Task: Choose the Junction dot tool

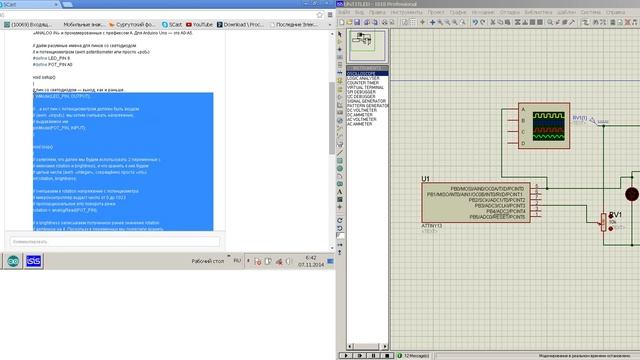Action: point(340,49)
